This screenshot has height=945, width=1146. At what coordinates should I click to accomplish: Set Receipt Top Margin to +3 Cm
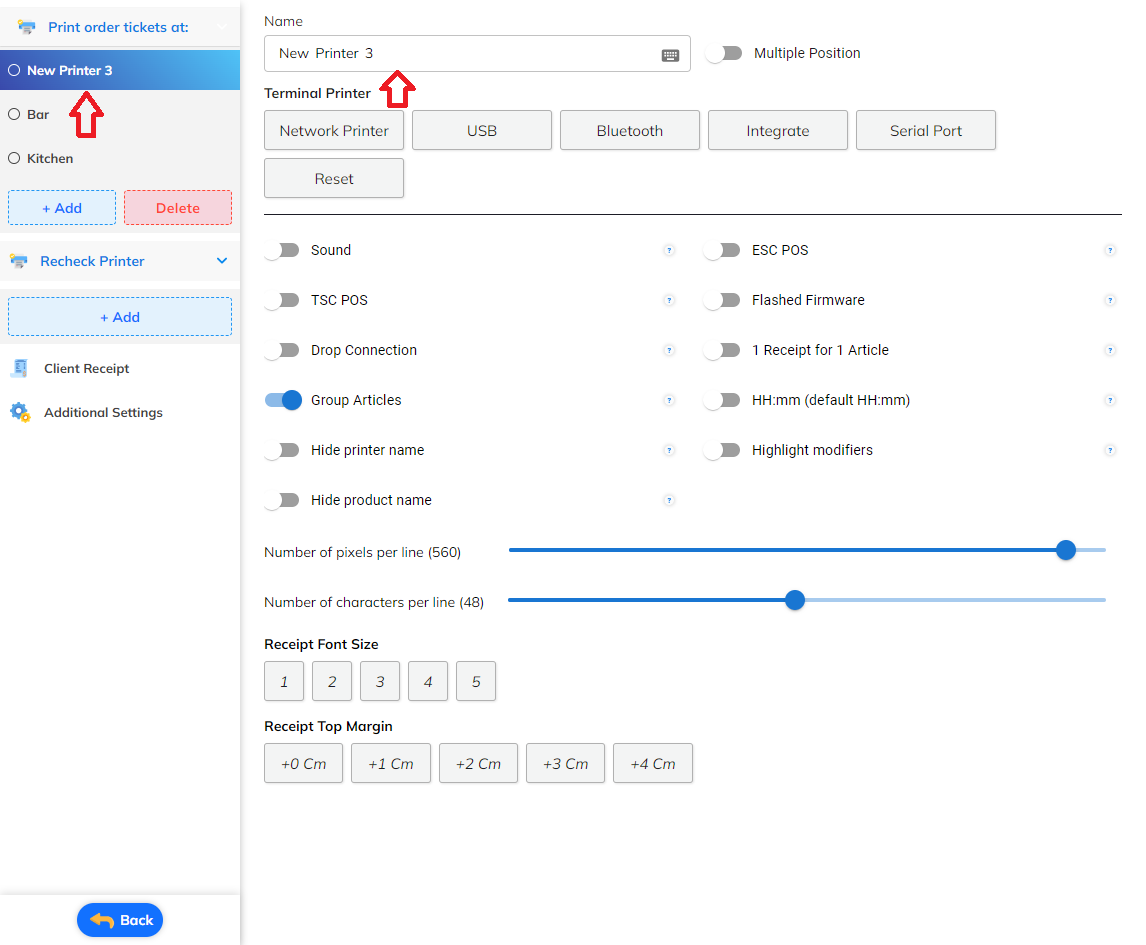566,764
